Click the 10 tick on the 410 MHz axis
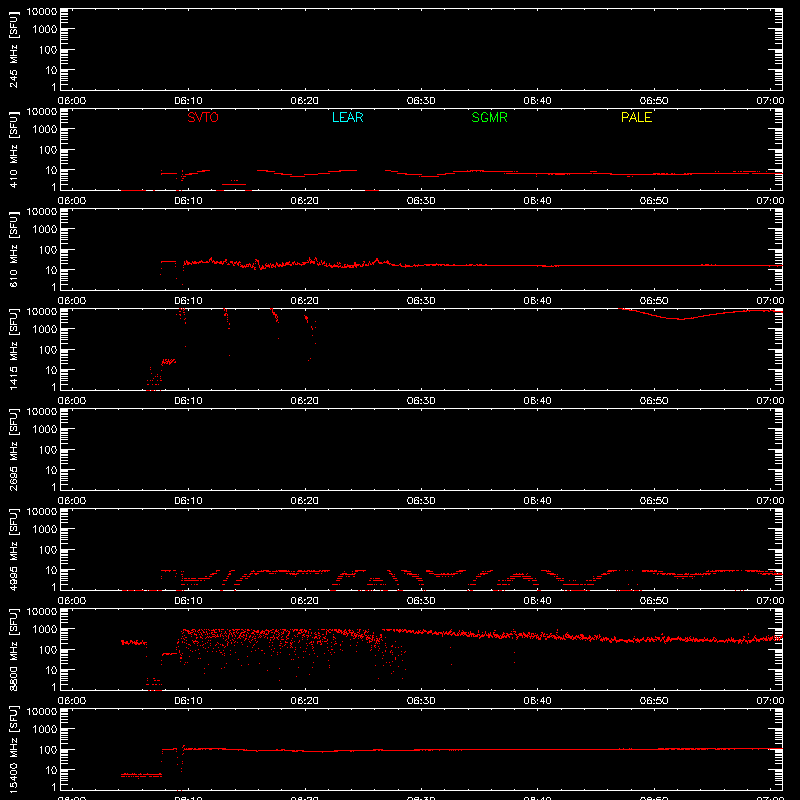This screenshot has width=800, height=800. point(51,170)
